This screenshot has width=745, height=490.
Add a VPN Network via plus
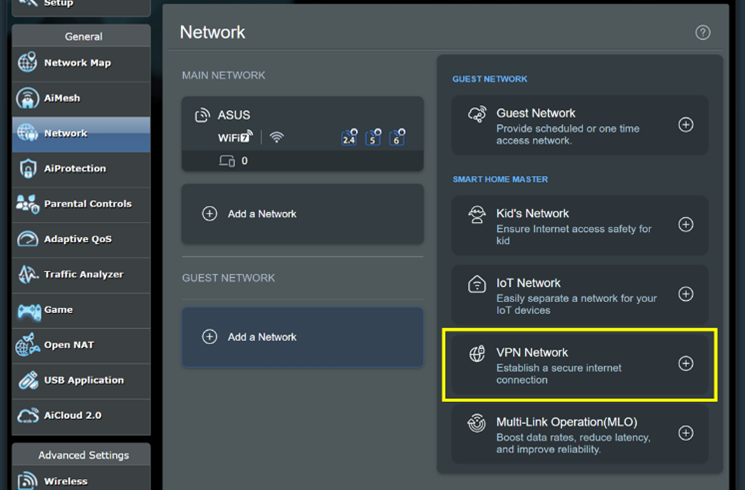point(686,364)
